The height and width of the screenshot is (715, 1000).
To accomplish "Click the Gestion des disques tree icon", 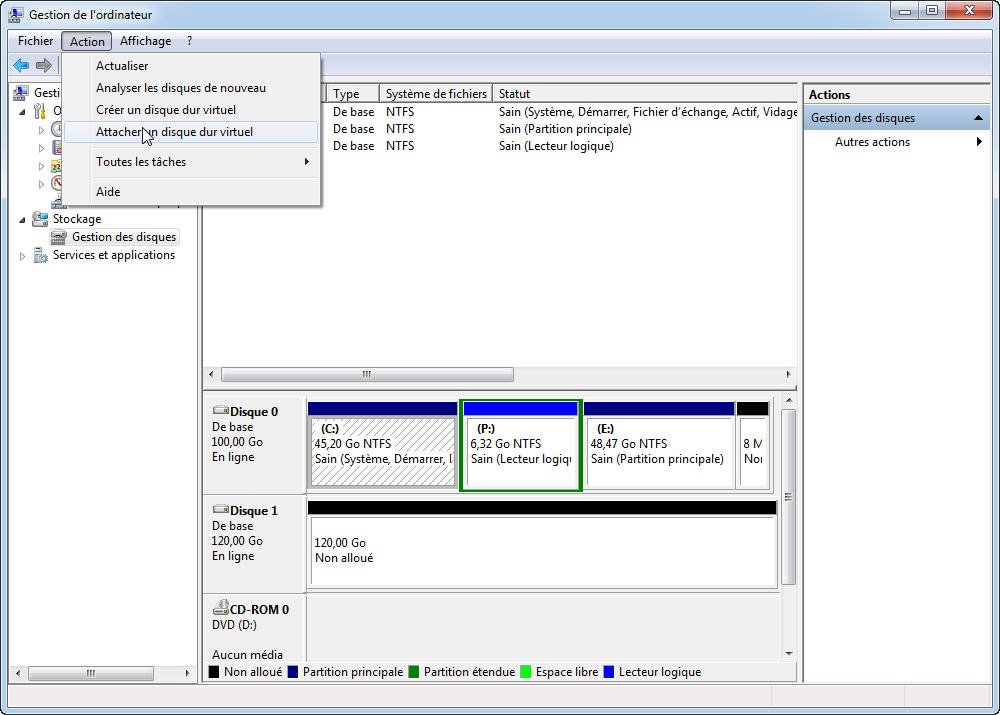I will point(59,237).
